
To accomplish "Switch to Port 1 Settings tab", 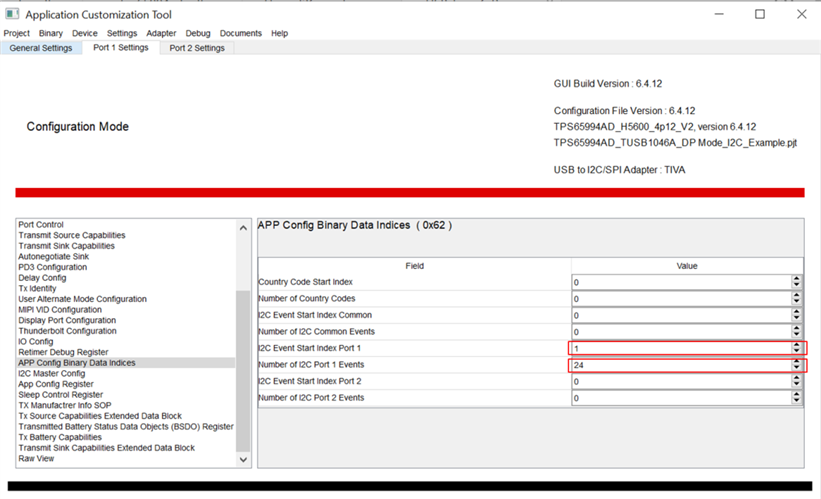I will click(x=121, y=48).
